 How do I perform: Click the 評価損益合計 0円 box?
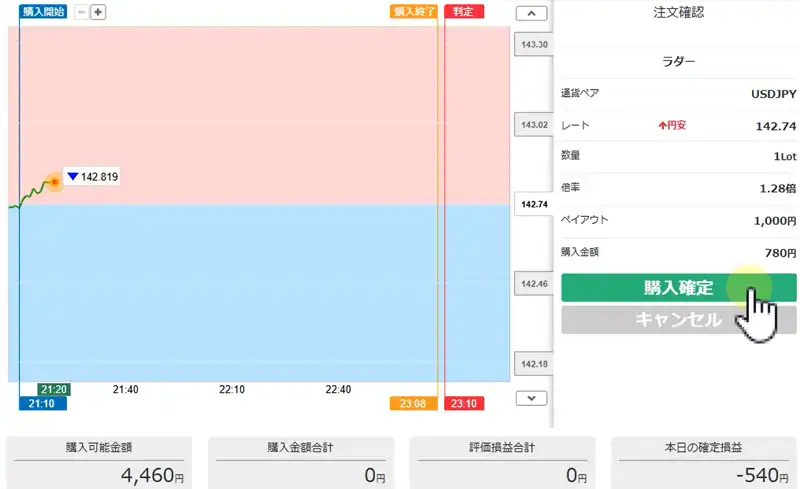(502, 462)
